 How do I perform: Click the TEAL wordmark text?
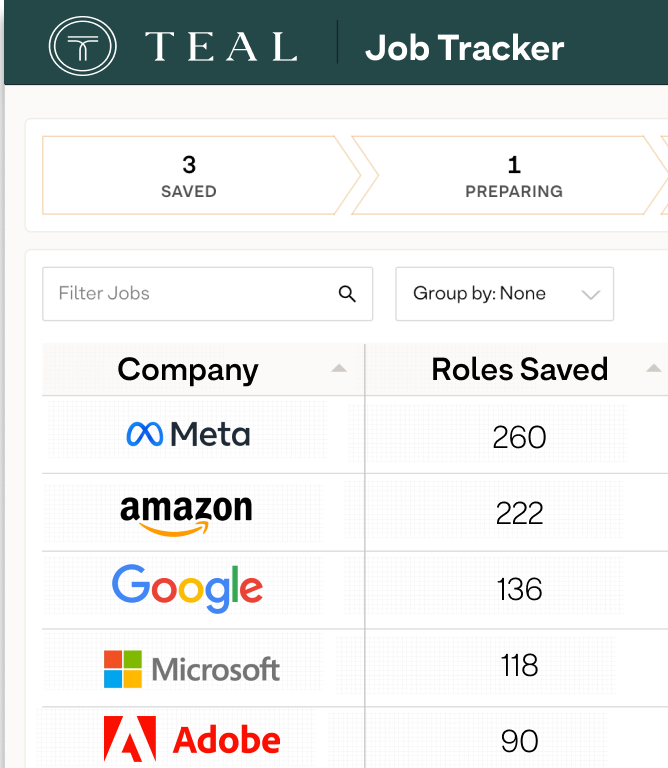click(x=221, y=47)
